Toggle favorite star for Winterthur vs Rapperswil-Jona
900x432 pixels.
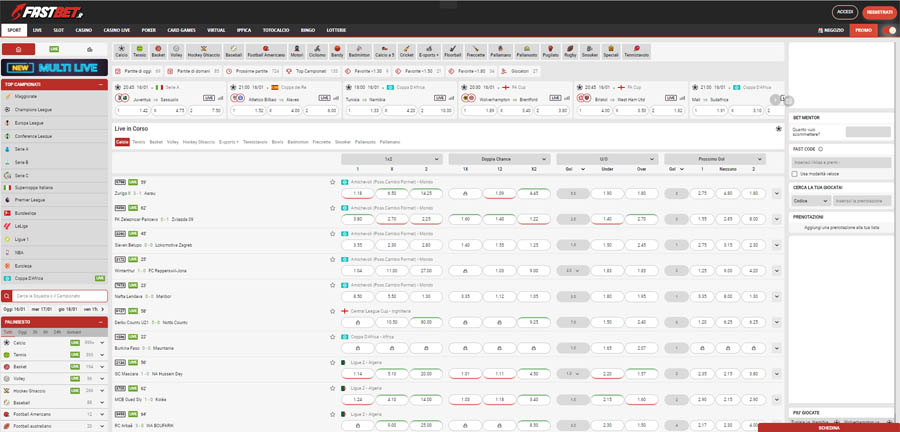pos(332,259)
